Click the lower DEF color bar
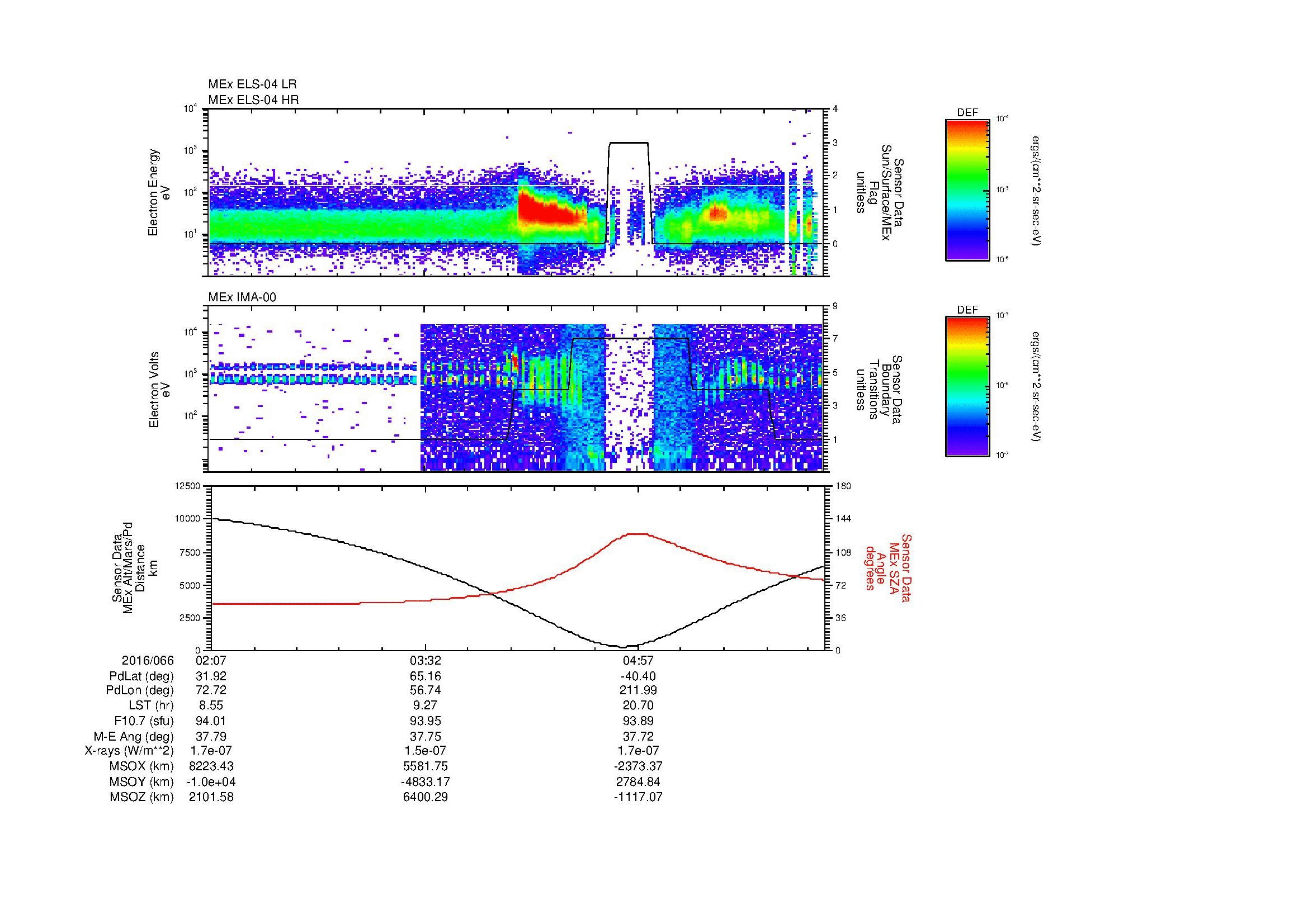Viewport: 1308px width, 924px height. tap(967, 387)
